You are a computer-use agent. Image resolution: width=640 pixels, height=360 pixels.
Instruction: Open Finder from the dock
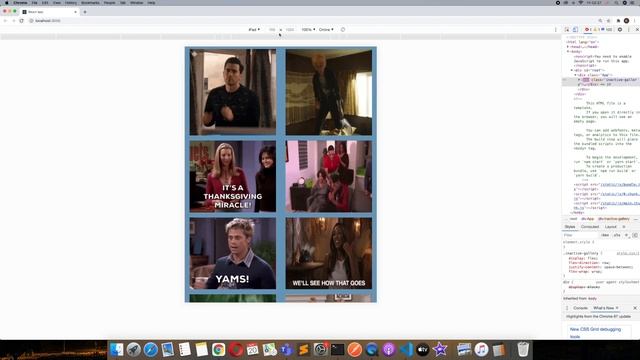pyautogui.click(x=116, y=350)
